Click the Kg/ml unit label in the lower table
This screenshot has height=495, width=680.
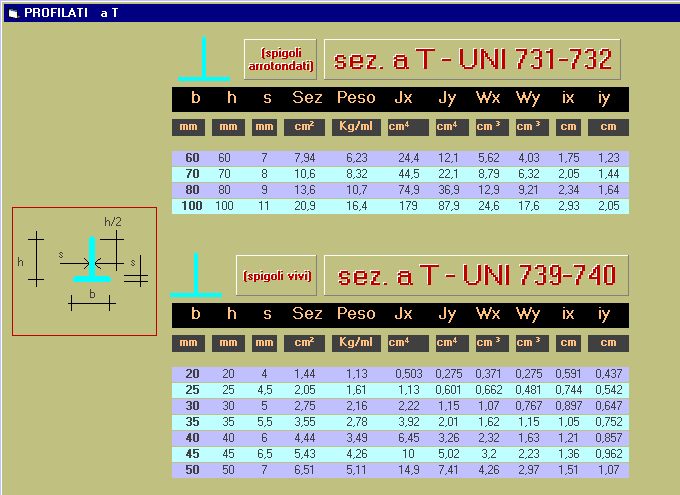[356, 343]
